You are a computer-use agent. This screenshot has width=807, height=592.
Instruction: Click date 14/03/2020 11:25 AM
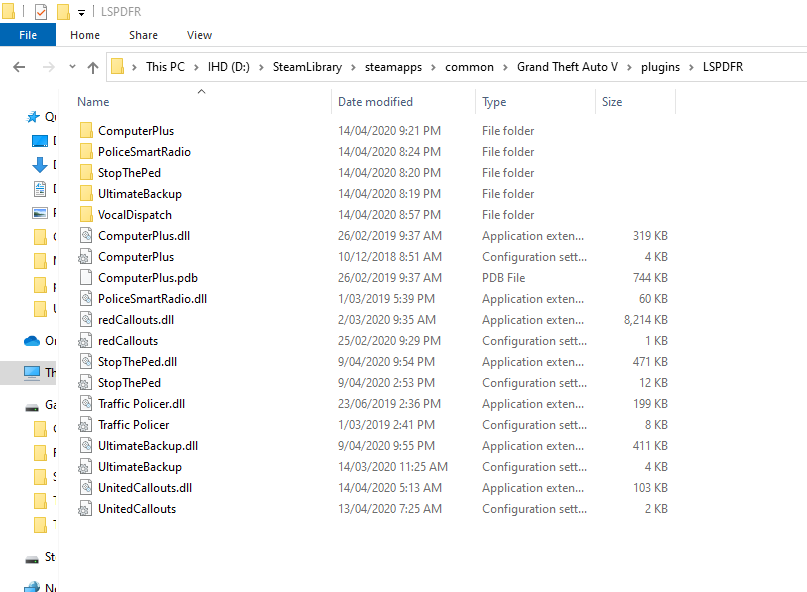click(x=393, y=466)
